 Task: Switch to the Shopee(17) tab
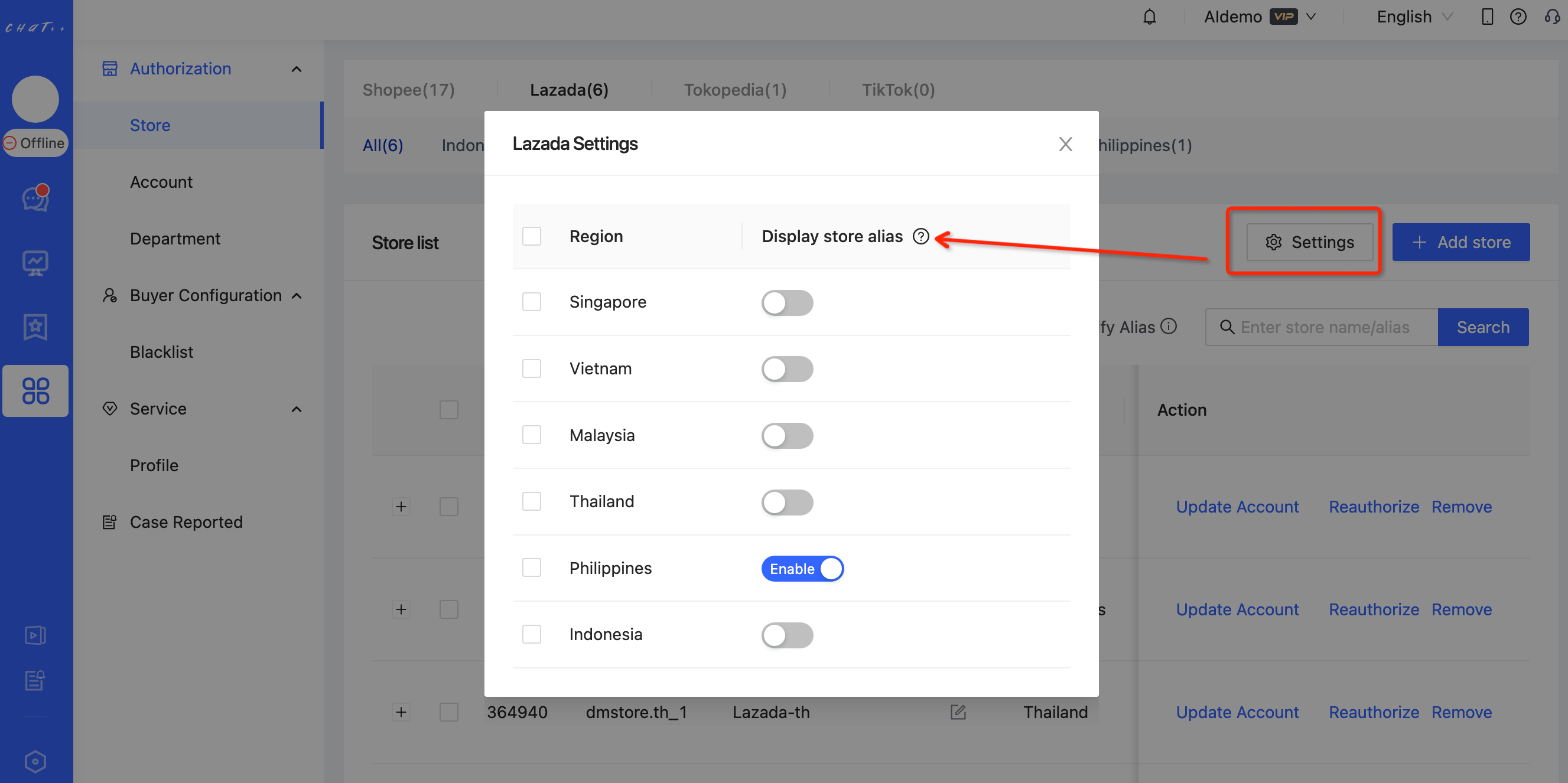[408, 90]
